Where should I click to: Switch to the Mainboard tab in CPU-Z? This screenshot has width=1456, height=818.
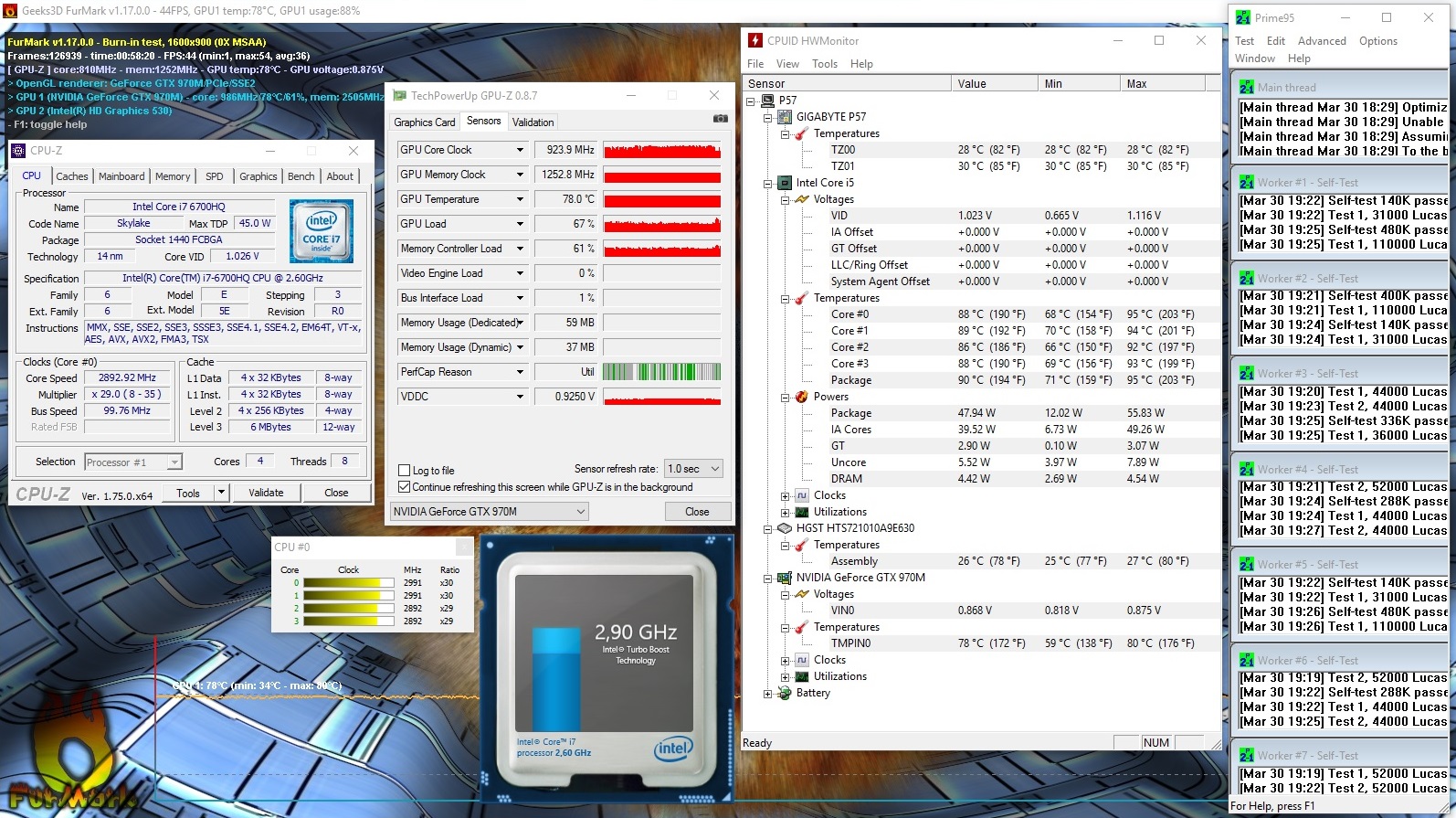click(x=121, y=176)
